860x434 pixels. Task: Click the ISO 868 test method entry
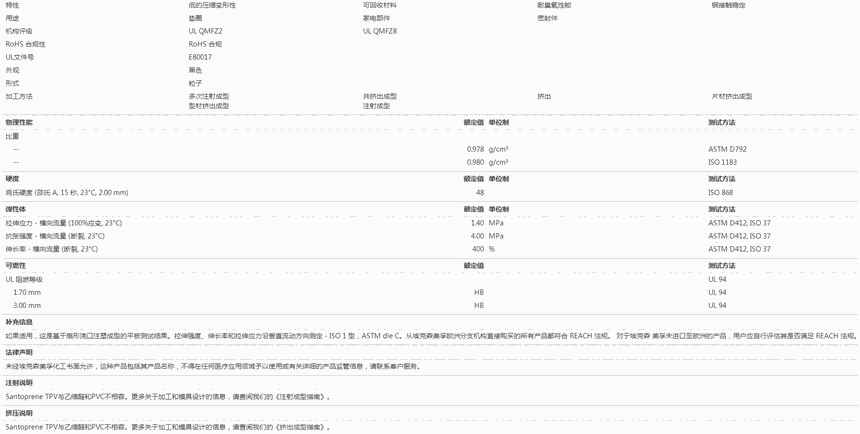point(720,193)
